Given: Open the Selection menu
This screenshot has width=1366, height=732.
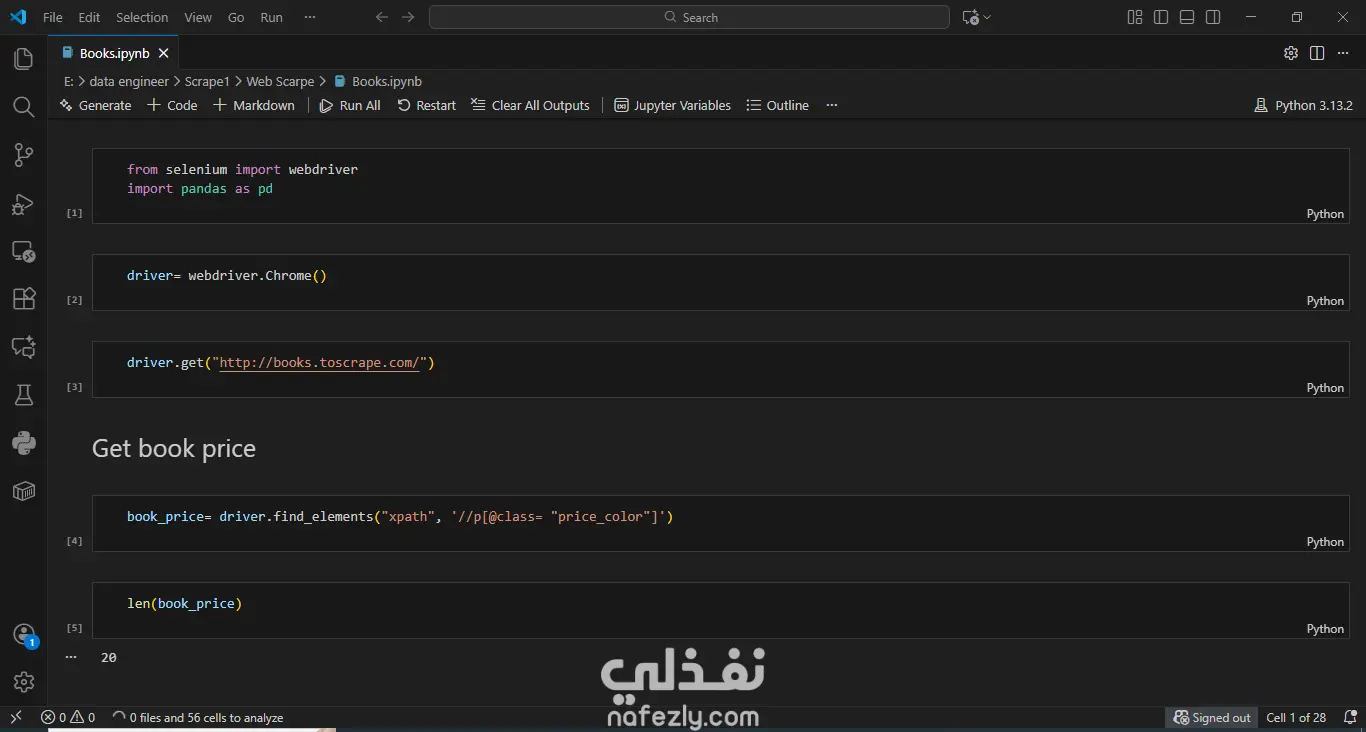Looking at the screenshot, I should click(142, 17).
